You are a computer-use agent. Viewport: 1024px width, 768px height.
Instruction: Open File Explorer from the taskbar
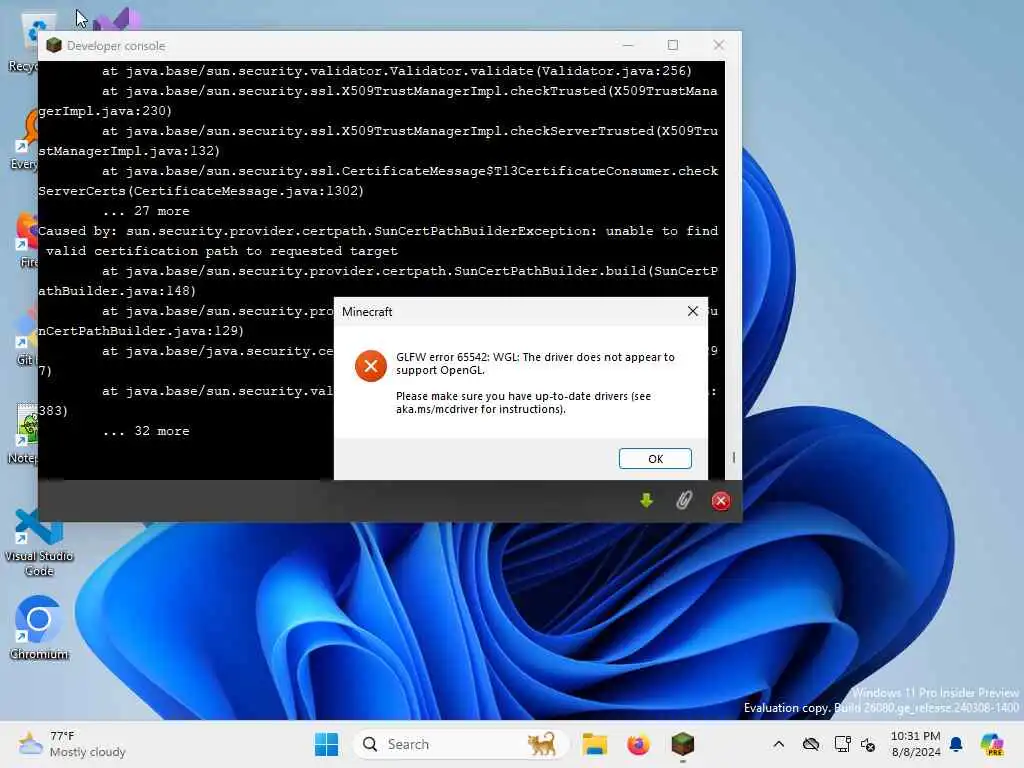coord(594,744)
